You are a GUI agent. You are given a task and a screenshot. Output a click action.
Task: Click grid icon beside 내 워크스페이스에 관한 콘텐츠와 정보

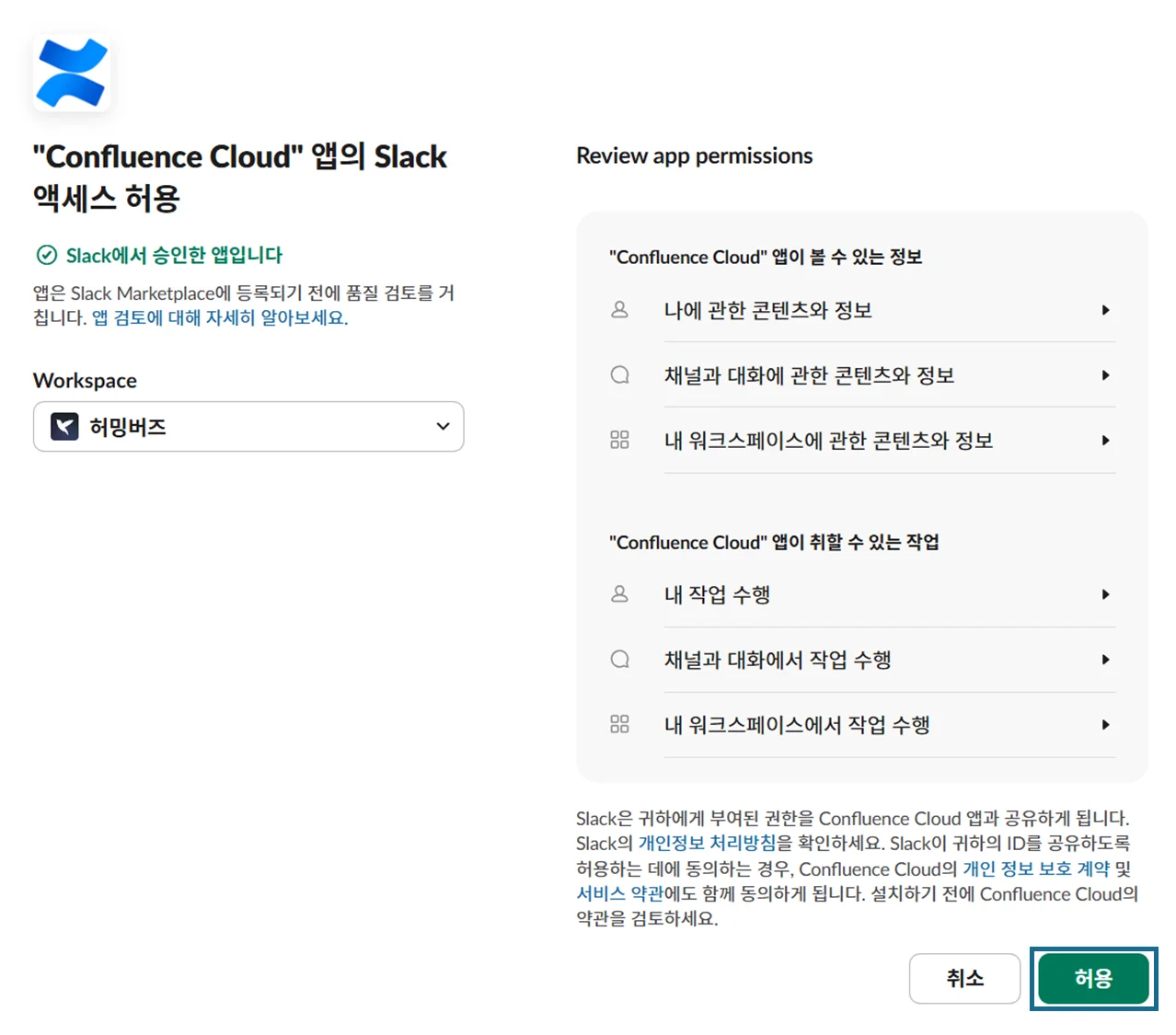coord(619,441)
